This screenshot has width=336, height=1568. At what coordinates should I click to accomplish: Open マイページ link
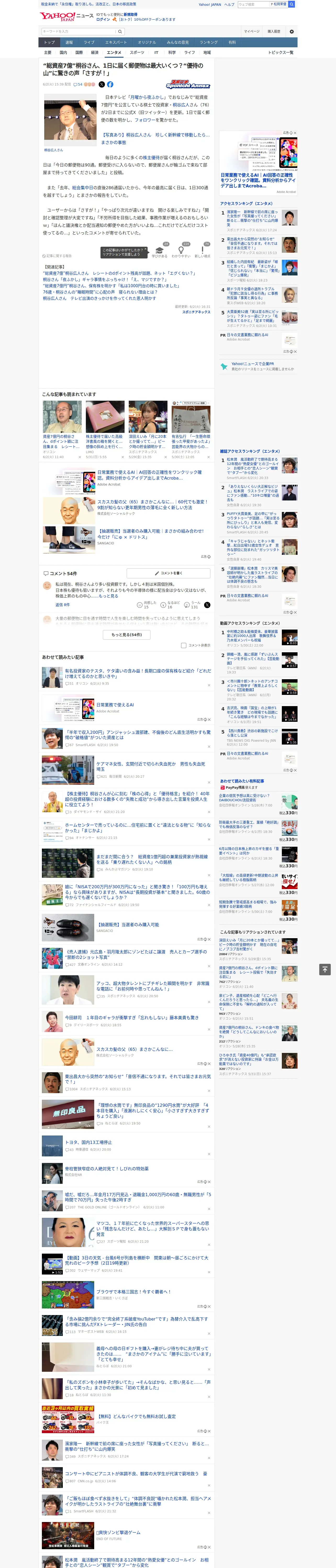[251, 32]
